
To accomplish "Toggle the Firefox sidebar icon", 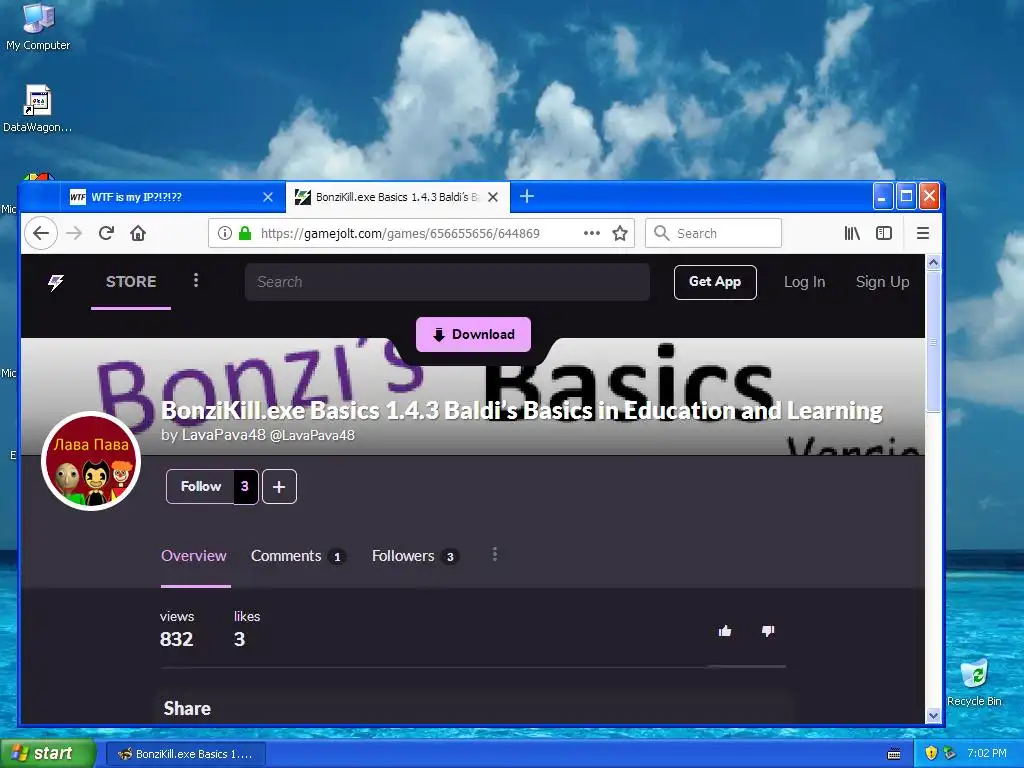I will coord(884,233).
